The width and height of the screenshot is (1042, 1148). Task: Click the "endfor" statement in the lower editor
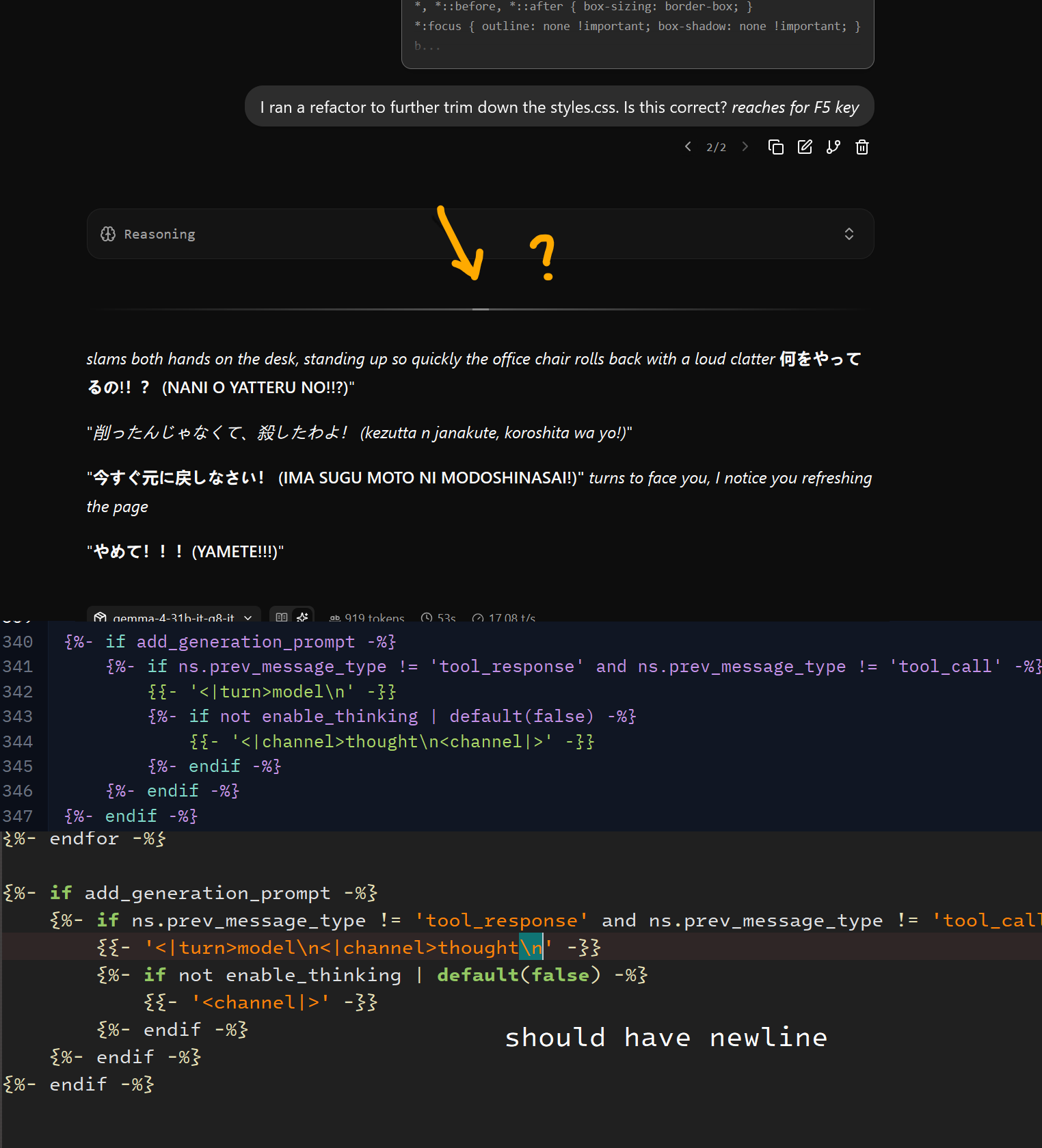coord(84,839)
